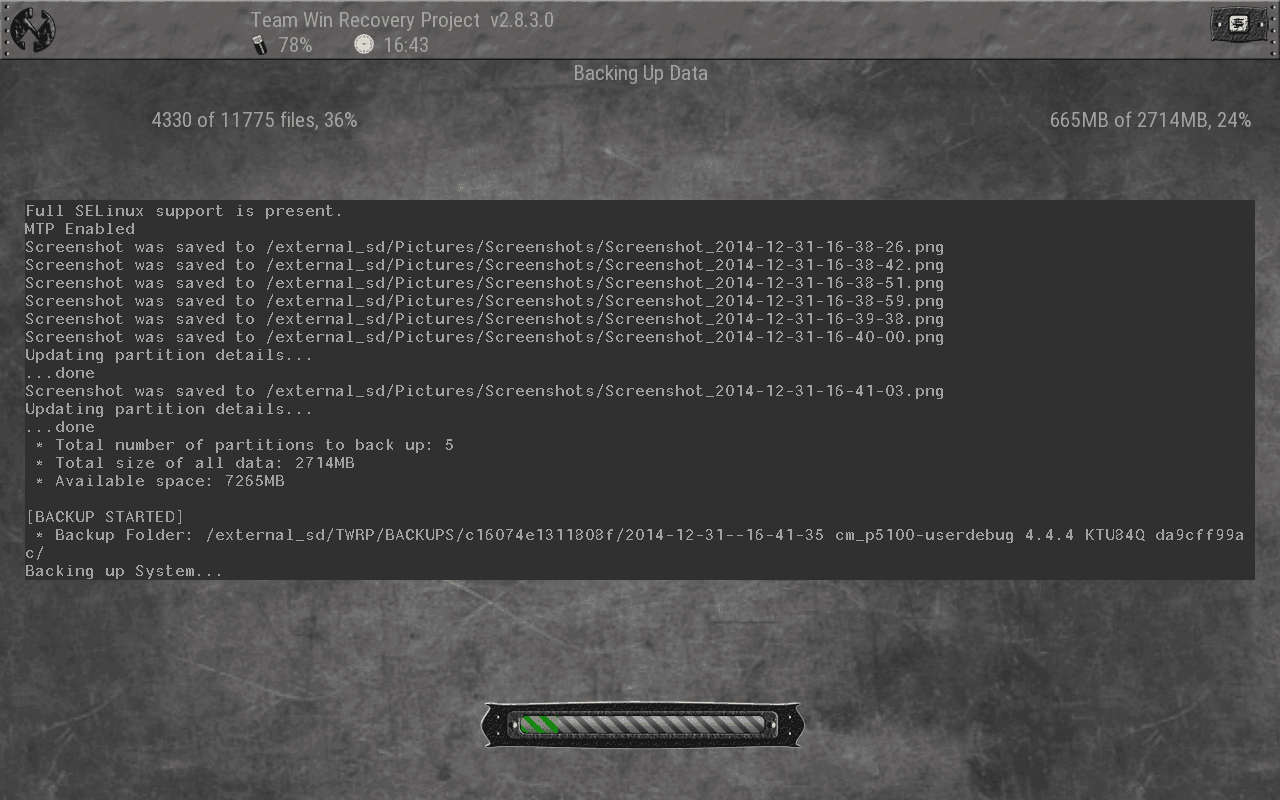The width and height of the screenshot is (1280, 800).
Task: Click the '665MB of 2714MB, 24%' status
Action: pos(1150,120)
